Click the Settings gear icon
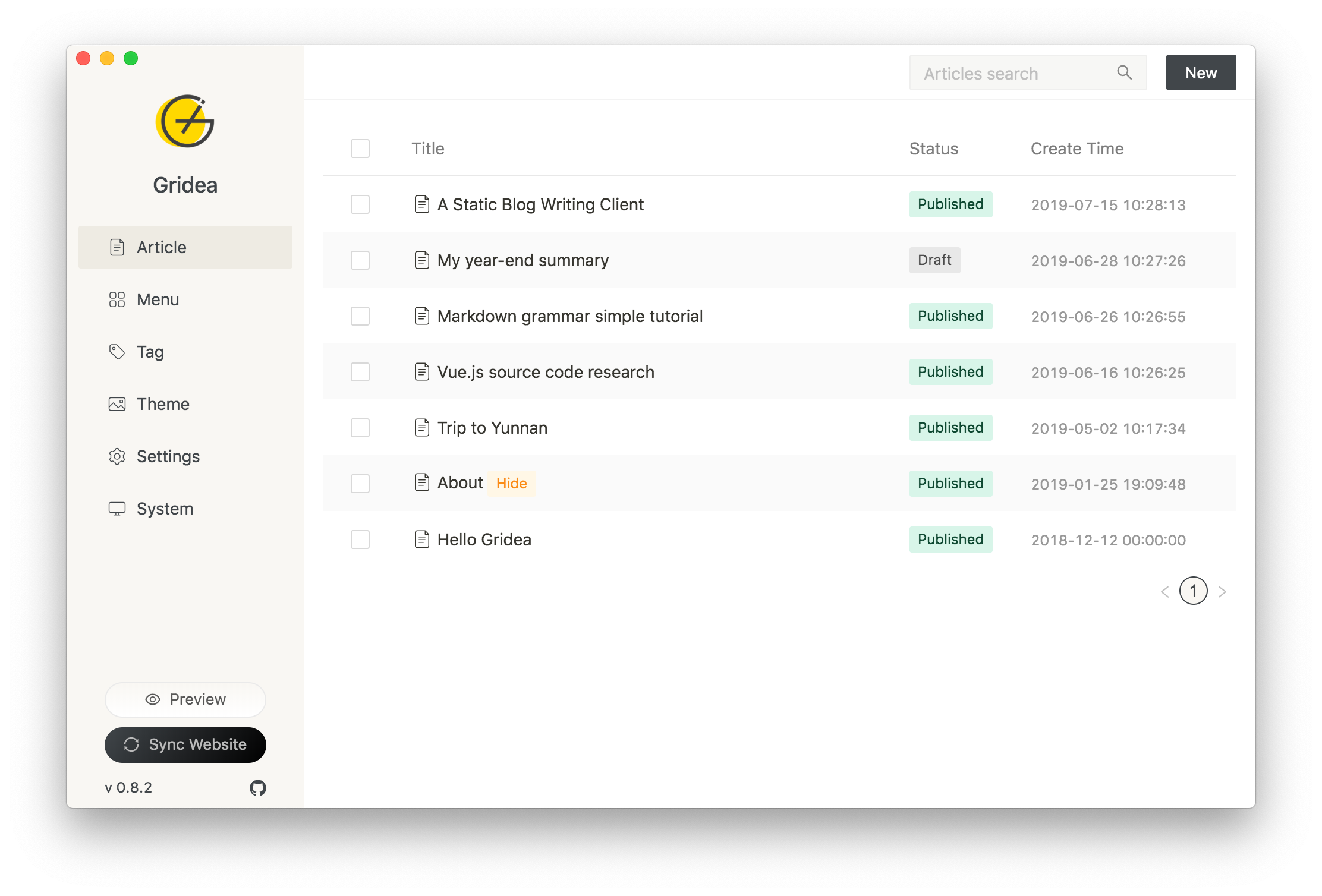 click(x=117, y=456)
